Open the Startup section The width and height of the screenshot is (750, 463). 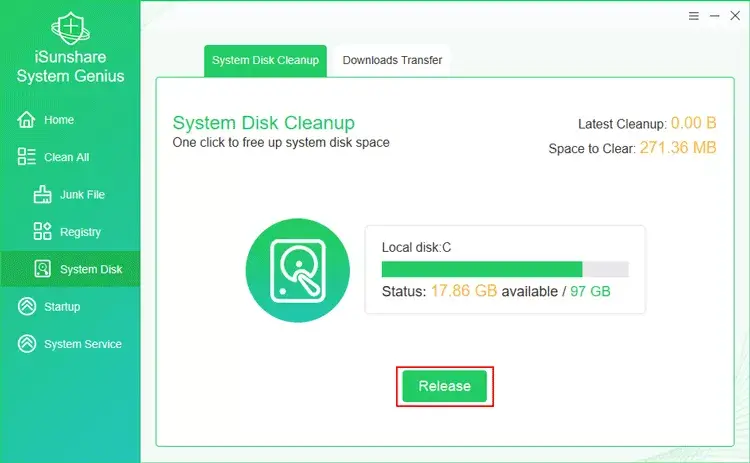click(70, 306)
